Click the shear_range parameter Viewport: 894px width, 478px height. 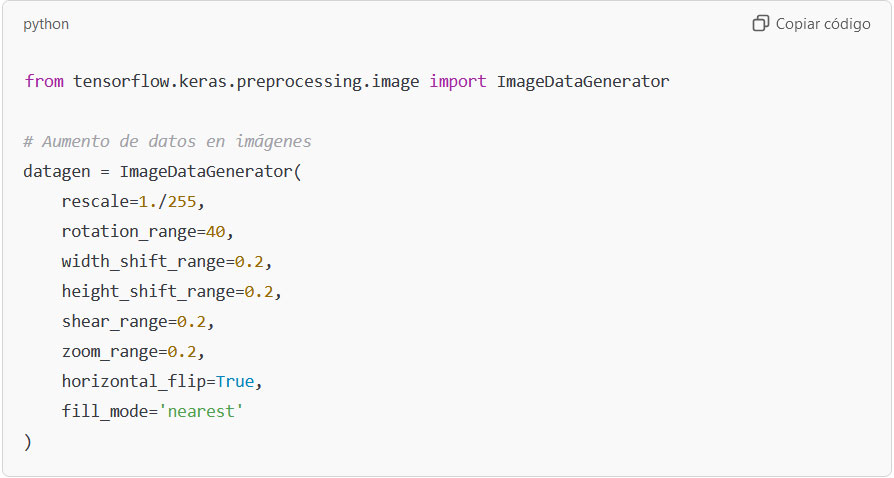tap(115, 322)
